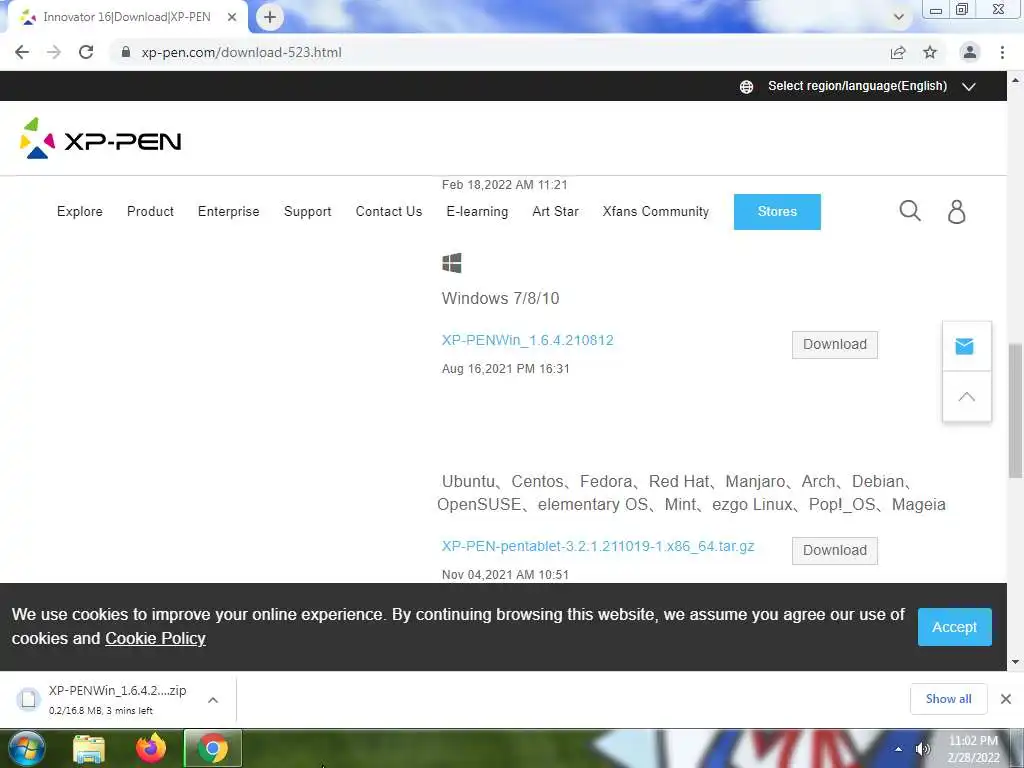The width and height of the screenshot is (1024, 768).
Task: Bookmark this page with the star
Action: (x=930, y=52)
